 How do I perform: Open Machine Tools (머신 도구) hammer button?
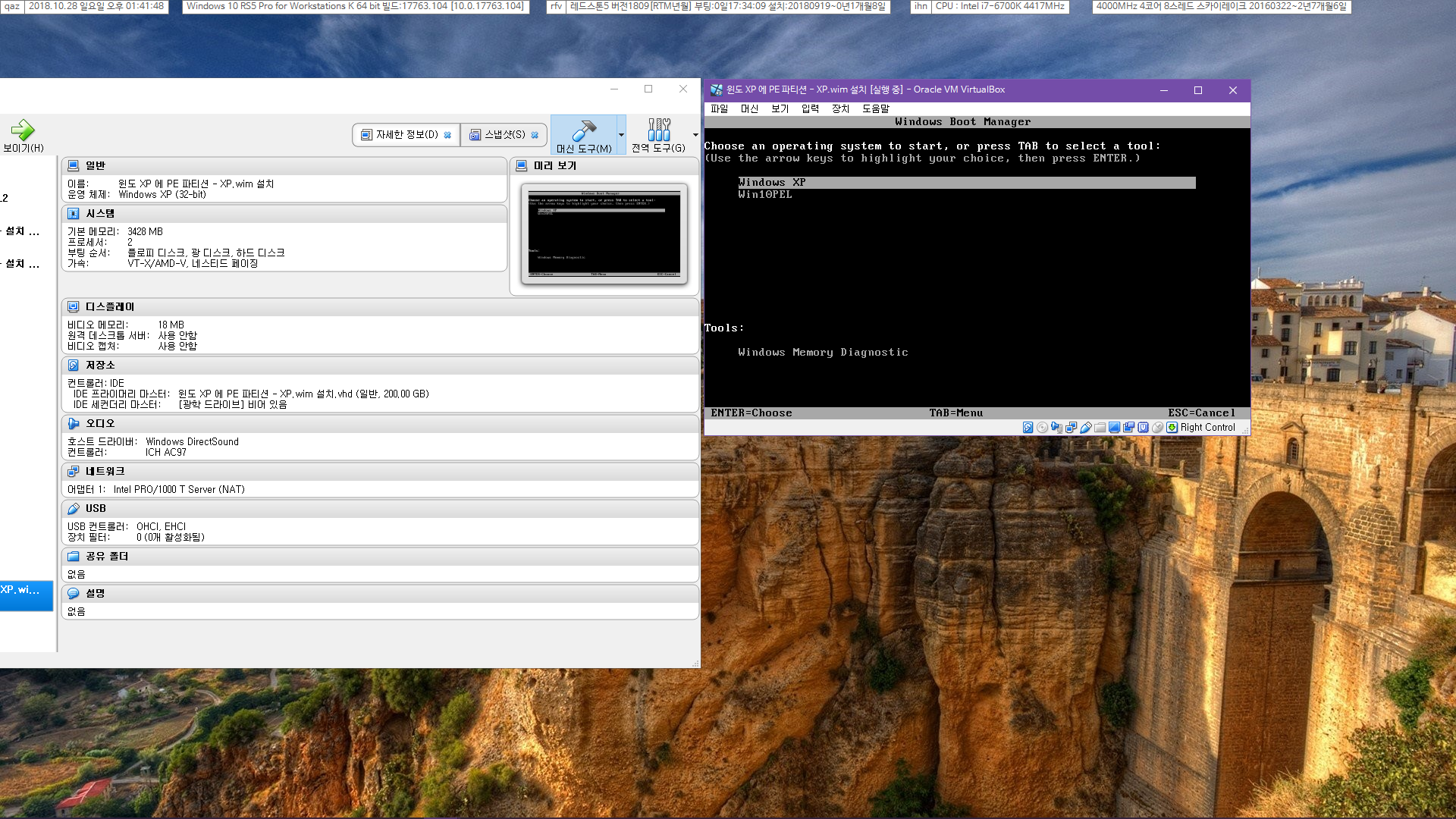pyautogui.click(x=584, y=136)
